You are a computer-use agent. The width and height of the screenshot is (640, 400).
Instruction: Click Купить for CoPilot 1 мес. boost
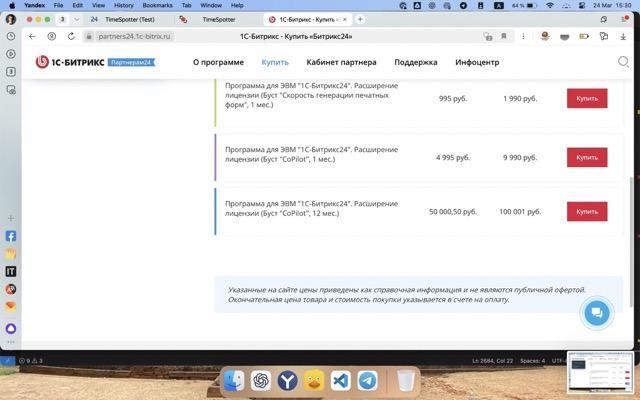coord(586,157)
